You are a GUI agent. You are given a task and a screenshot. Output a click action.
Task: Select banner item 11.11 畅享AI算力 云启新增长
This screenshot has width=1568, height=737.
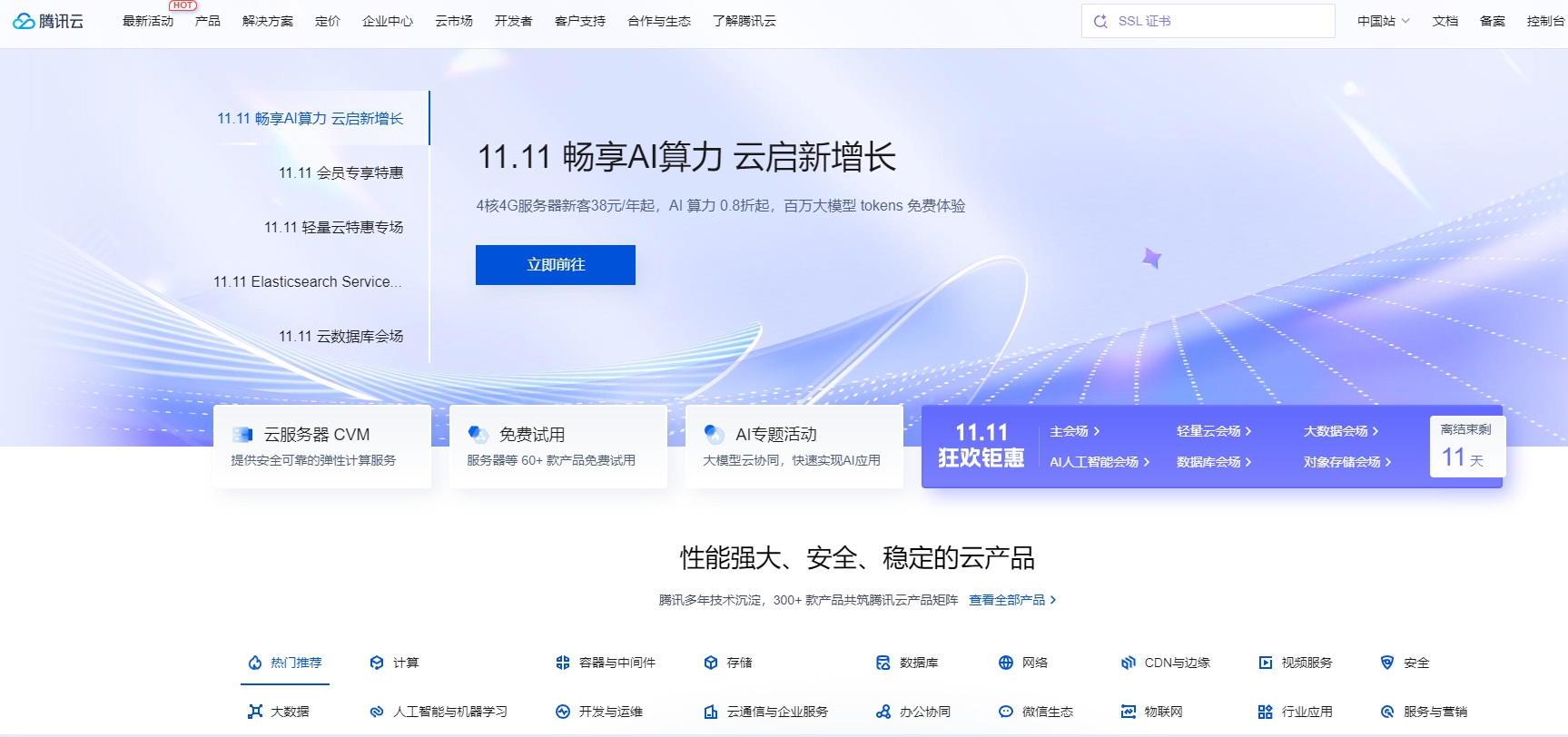[x=311, y=118]
